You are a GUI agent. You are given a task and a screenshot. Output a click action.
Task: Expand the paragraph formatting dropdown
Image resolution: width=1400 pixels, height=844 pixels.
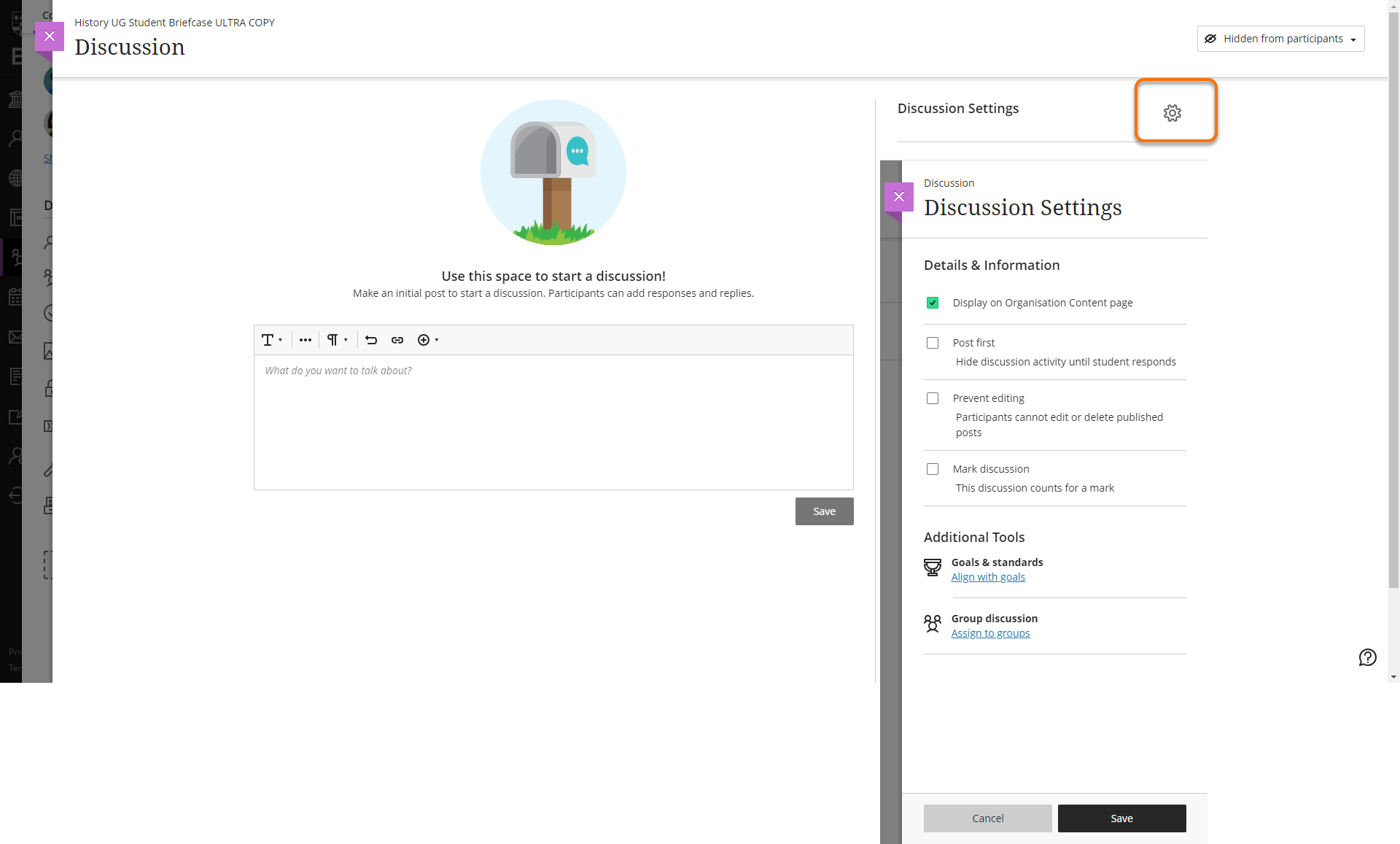336,340
